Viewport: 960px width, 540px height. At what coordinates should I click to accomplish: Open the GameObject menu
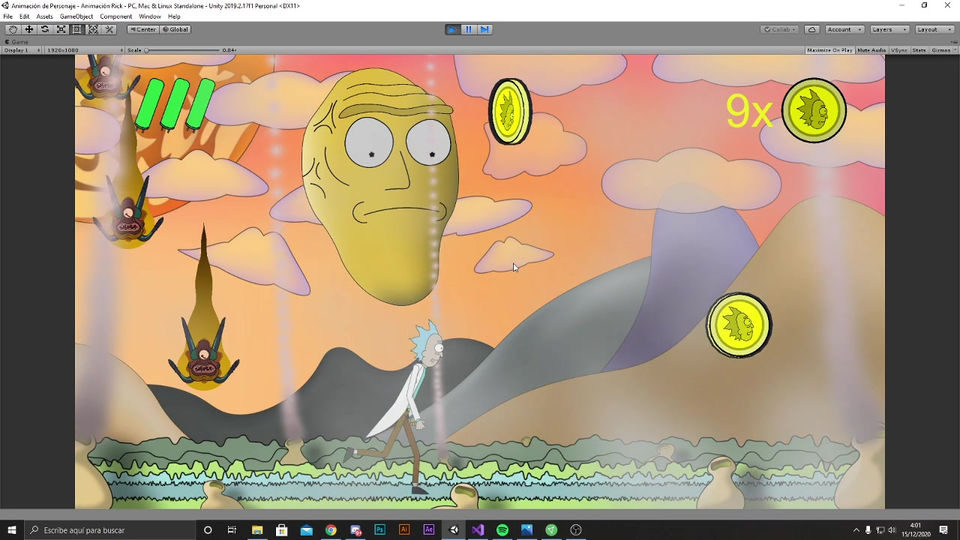click(x=77, y=17)
